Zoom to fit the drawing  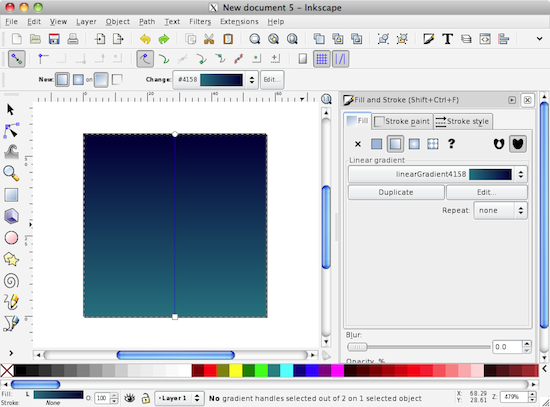click(x=274, y=39)
